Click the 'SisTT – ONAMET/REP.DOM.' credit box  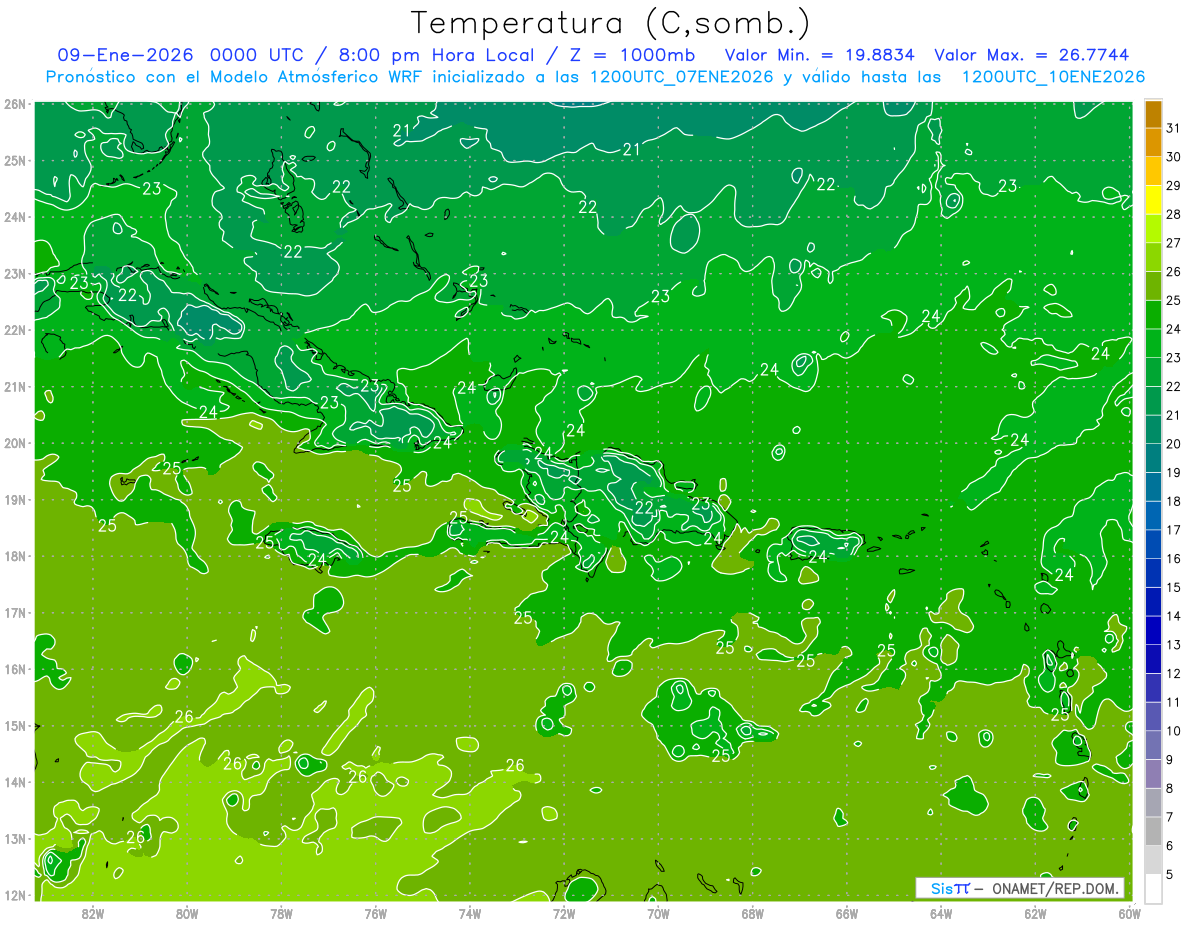[x=1020, y=888]
